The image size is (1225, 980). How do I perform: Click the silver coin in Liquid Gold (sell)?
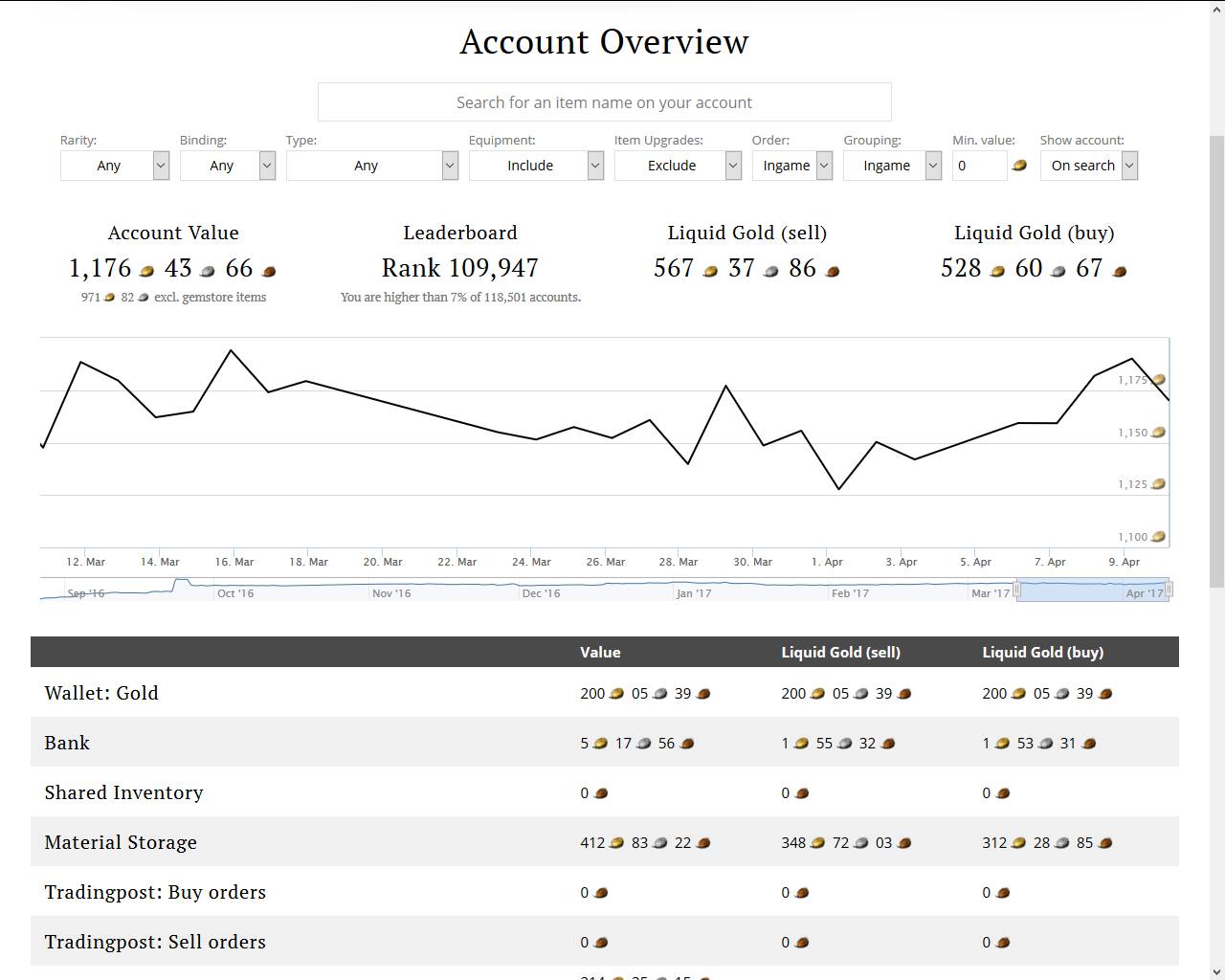[771, 272]
